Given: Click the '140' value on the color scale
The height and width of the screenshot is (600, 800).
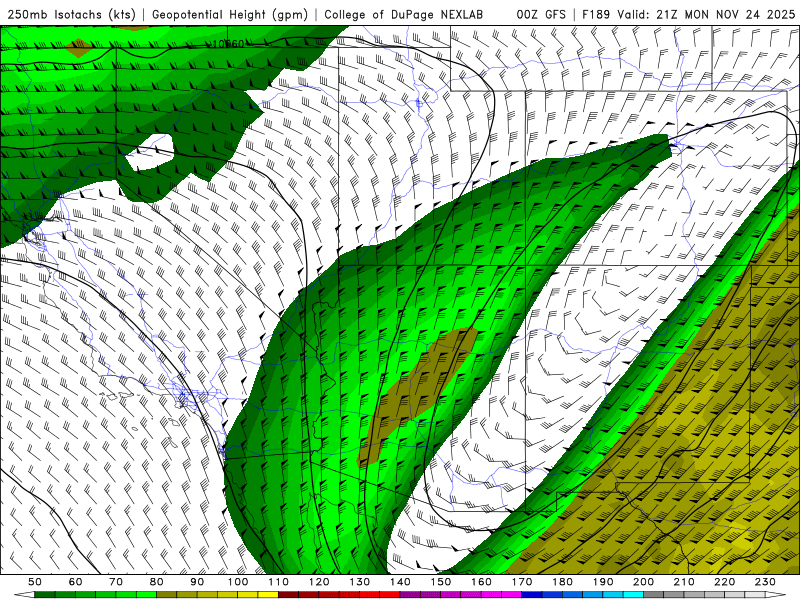Looking at the screenshot, I should (400, 582).
